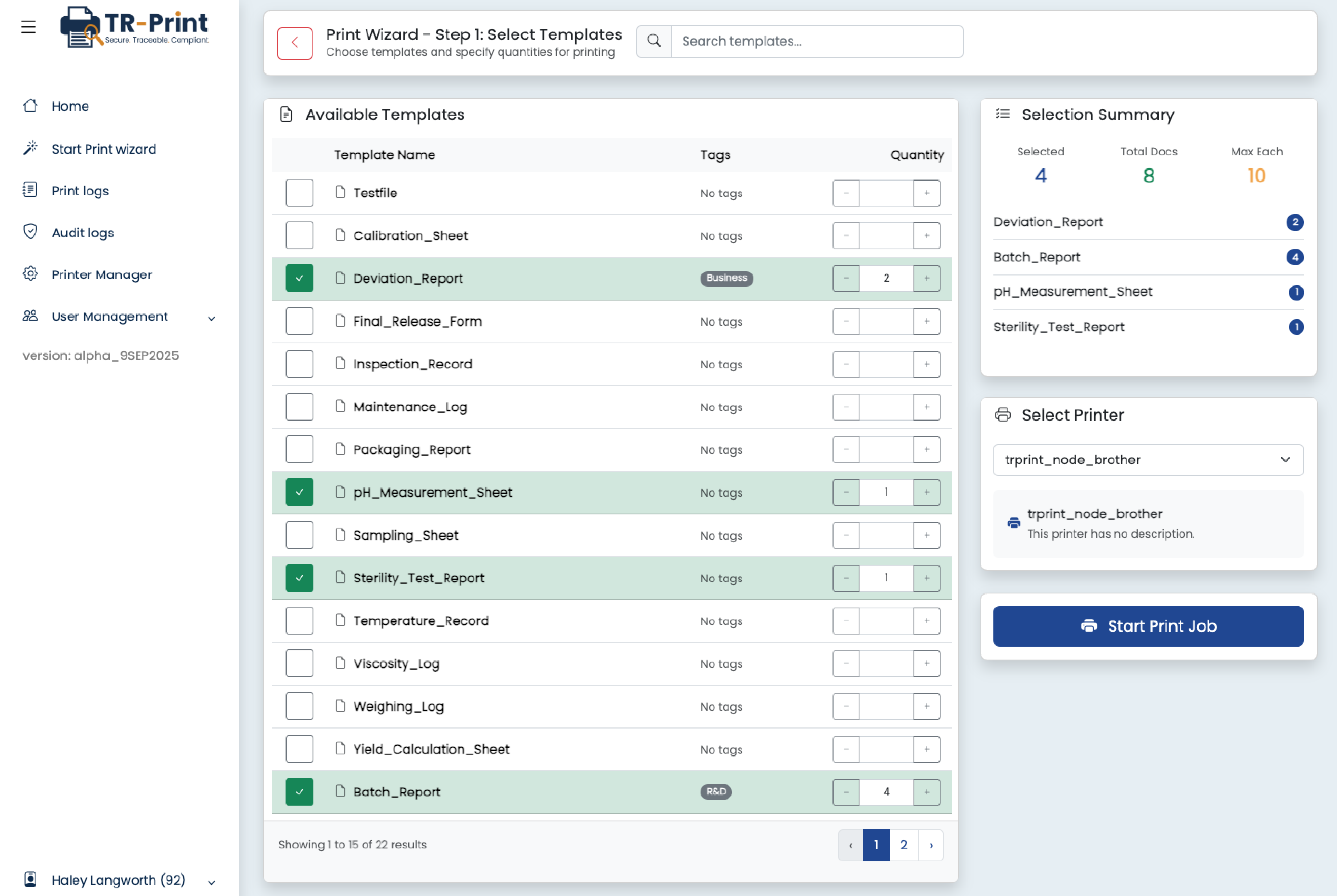Viewport: 1337px width, 896px height.
Task: Click the Start Print Job button
Action: [x=1148, y=626]
